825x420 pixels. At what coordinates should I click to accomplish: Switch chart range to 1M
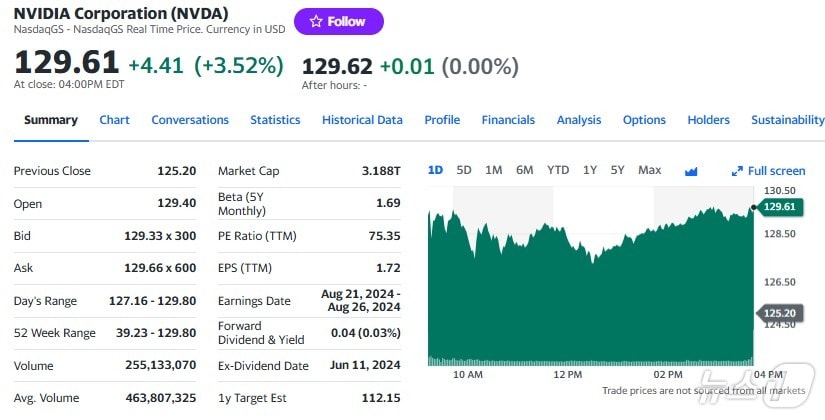click(493, 170)
